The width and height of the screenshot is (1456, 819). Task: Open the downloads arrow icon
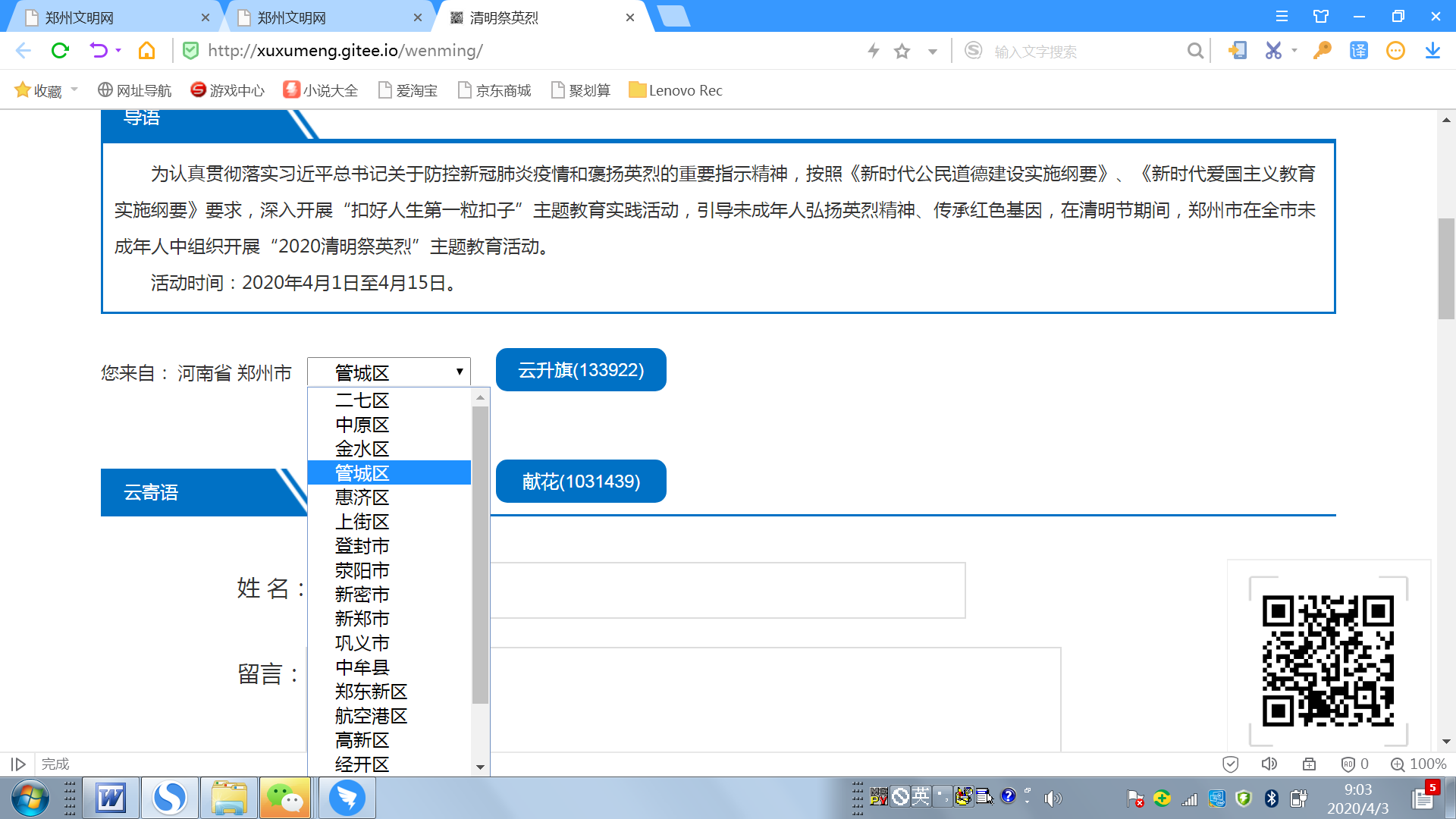(x=1432, y=51)
